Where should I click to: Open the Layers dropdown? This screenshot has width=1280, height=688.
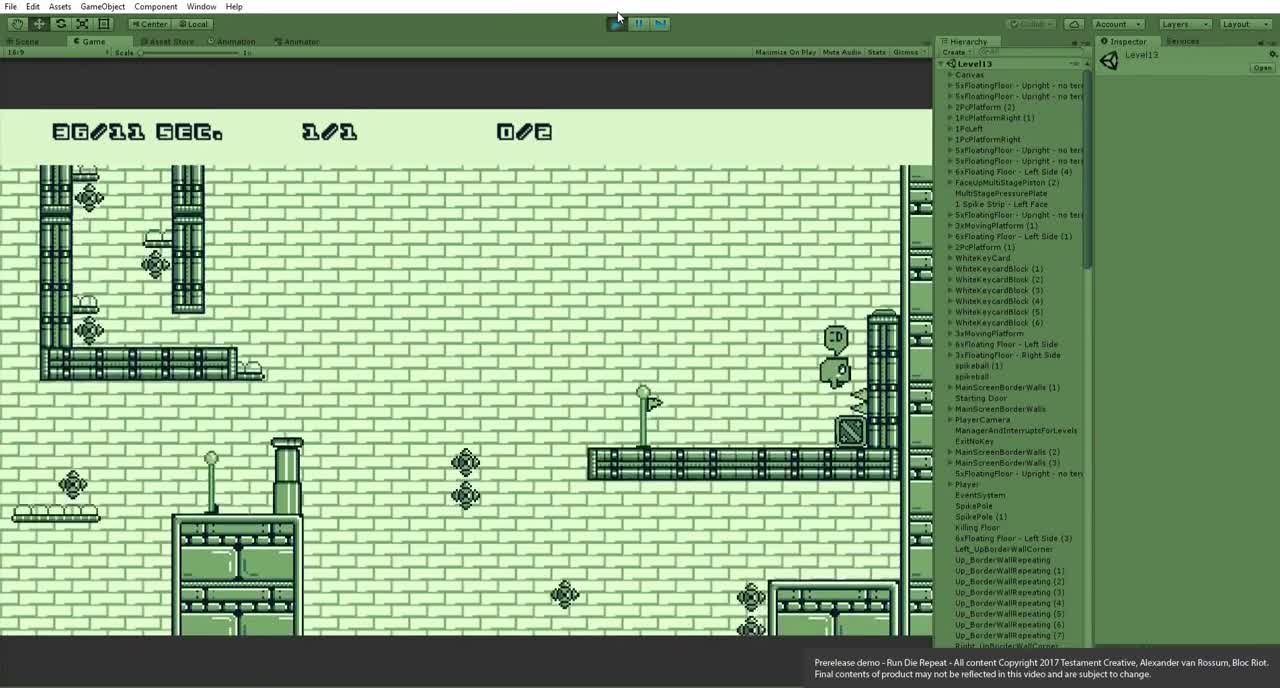pyautogui.click(x=1184, y=24)
